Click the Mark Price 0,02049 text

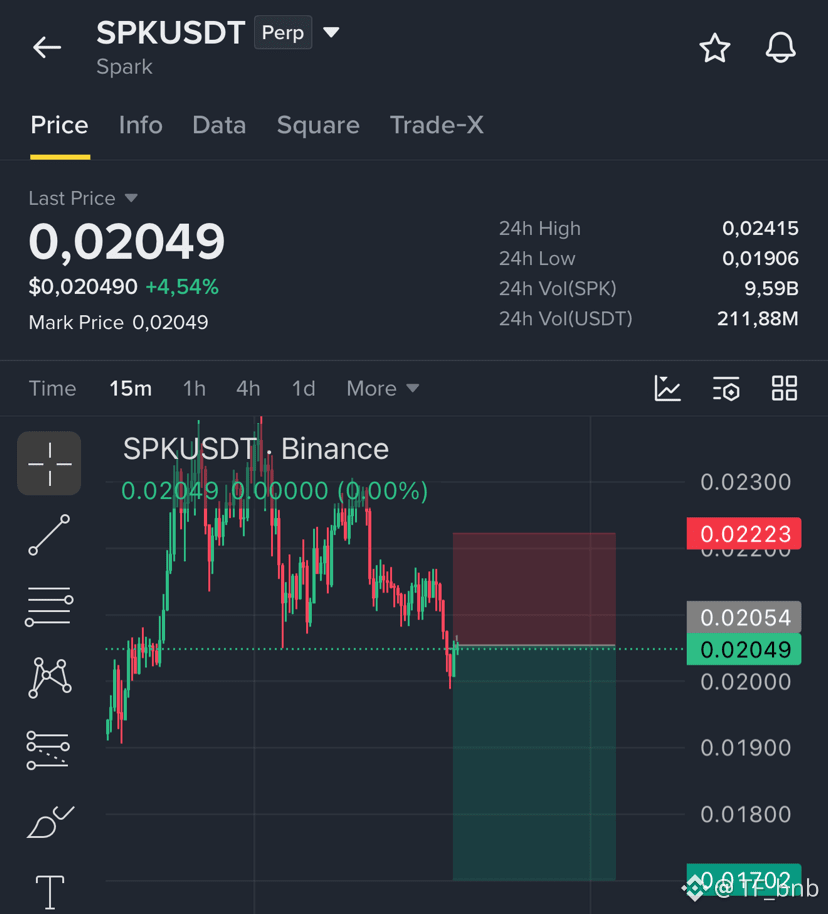tap(118, 322)
